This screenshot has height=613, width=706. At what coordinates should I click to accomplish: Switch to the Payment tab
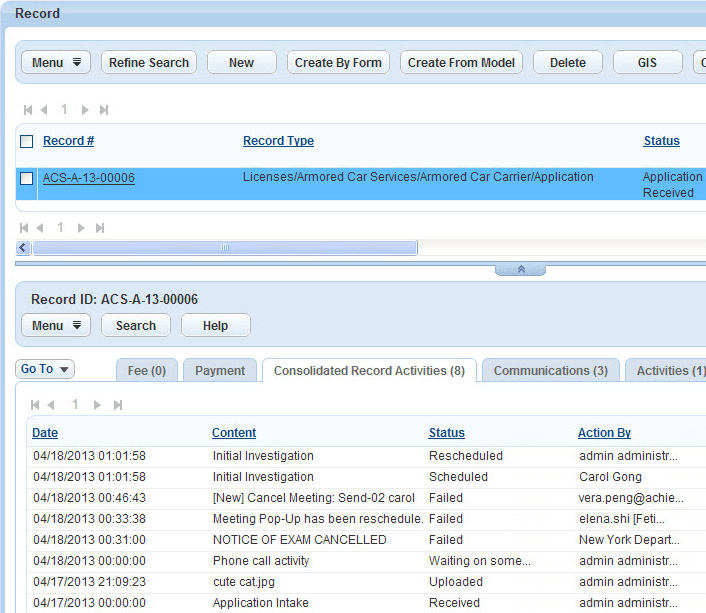coord(220,370)
